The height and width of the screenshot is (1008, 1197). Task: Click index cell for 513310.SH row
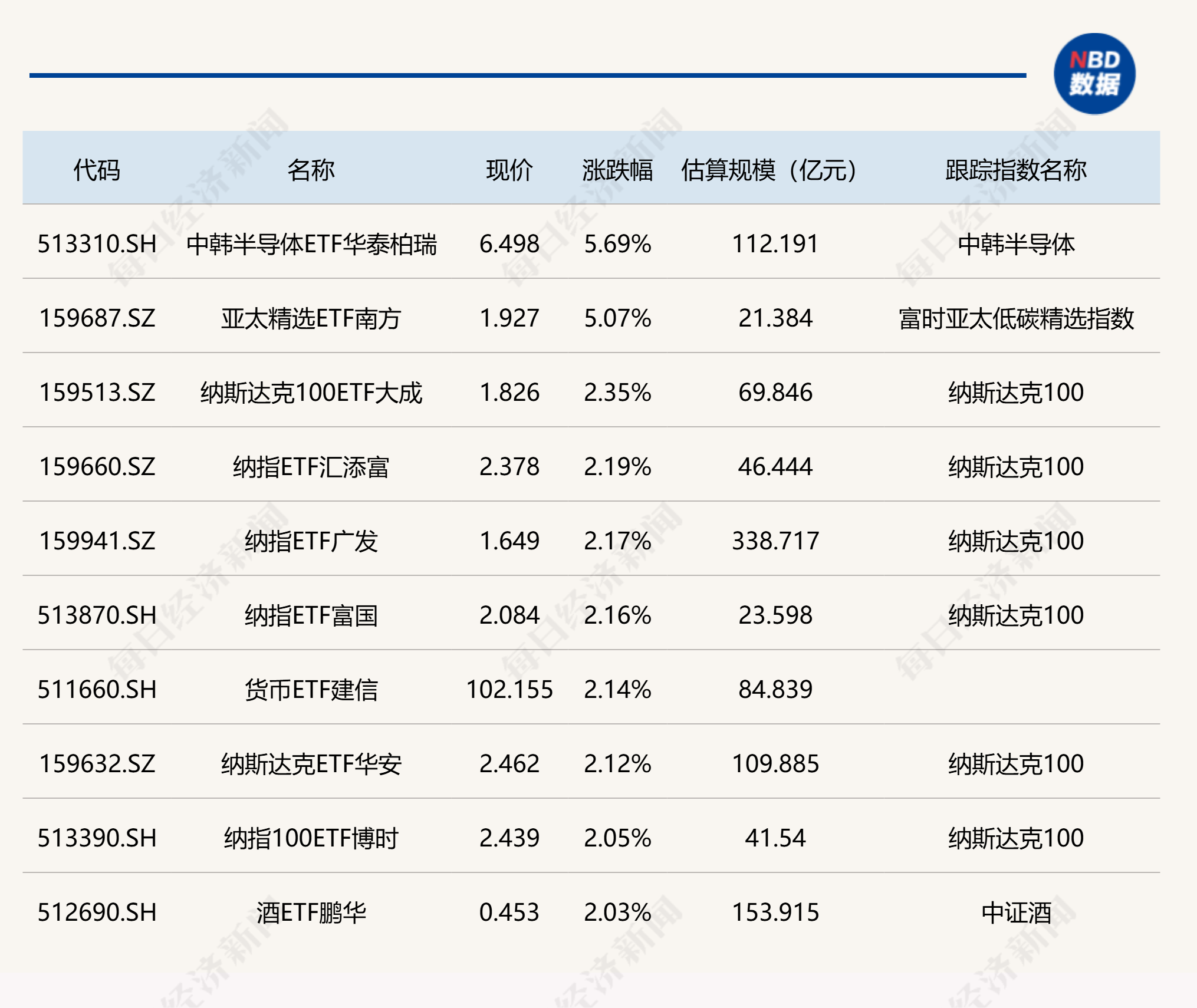[1016, 244]
